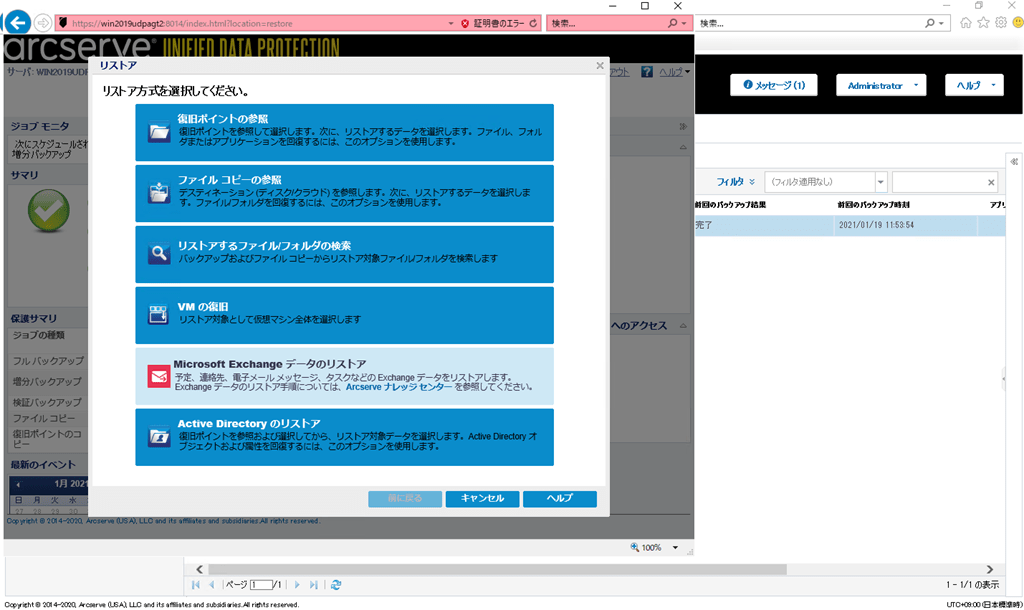The width and height of the screenshot is (1024, 610).
Task: Collapse the へのアクセス panel
Action: pos(683,325)
